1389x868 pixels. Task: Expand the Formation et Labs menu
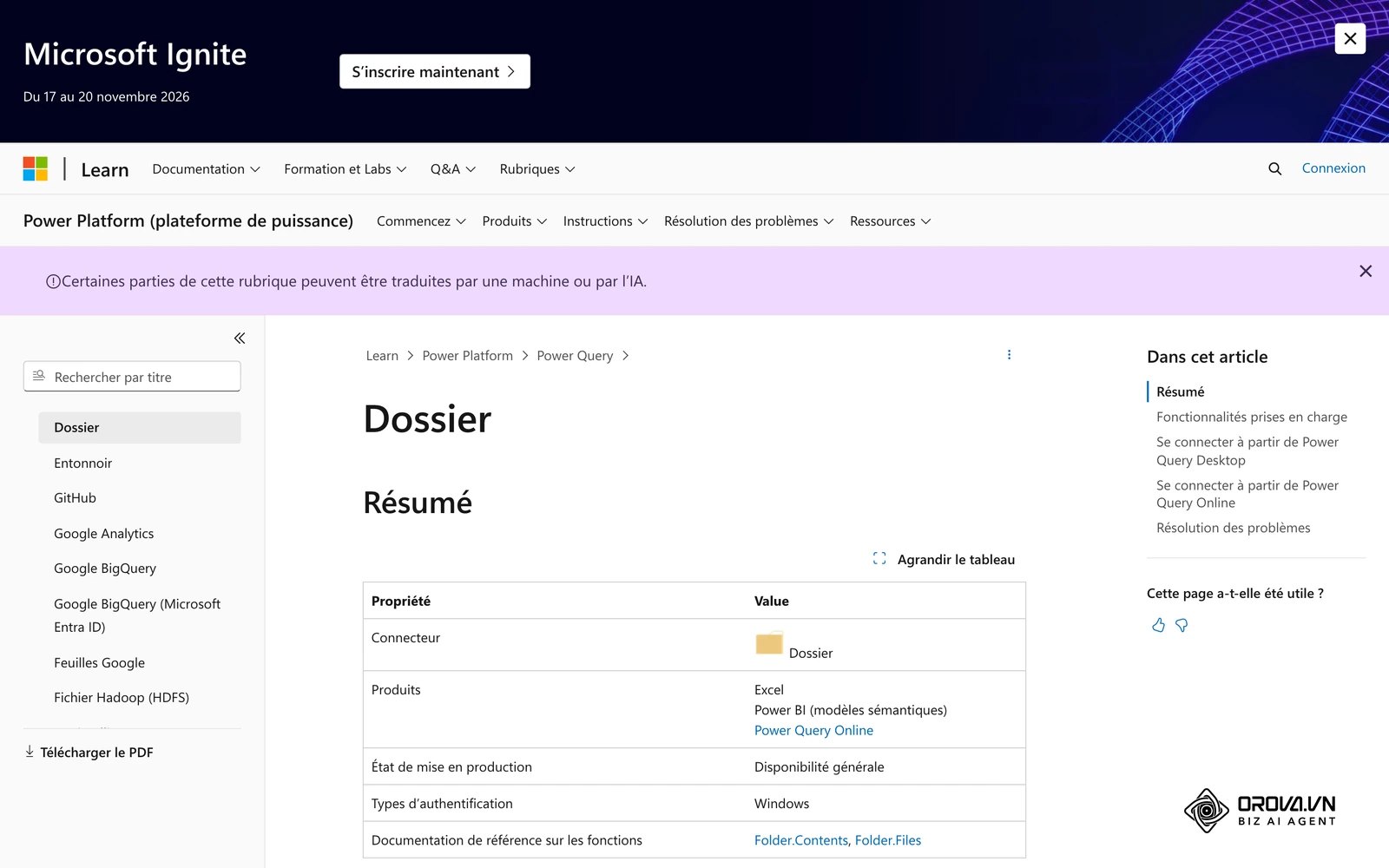(x=346, y=169)
